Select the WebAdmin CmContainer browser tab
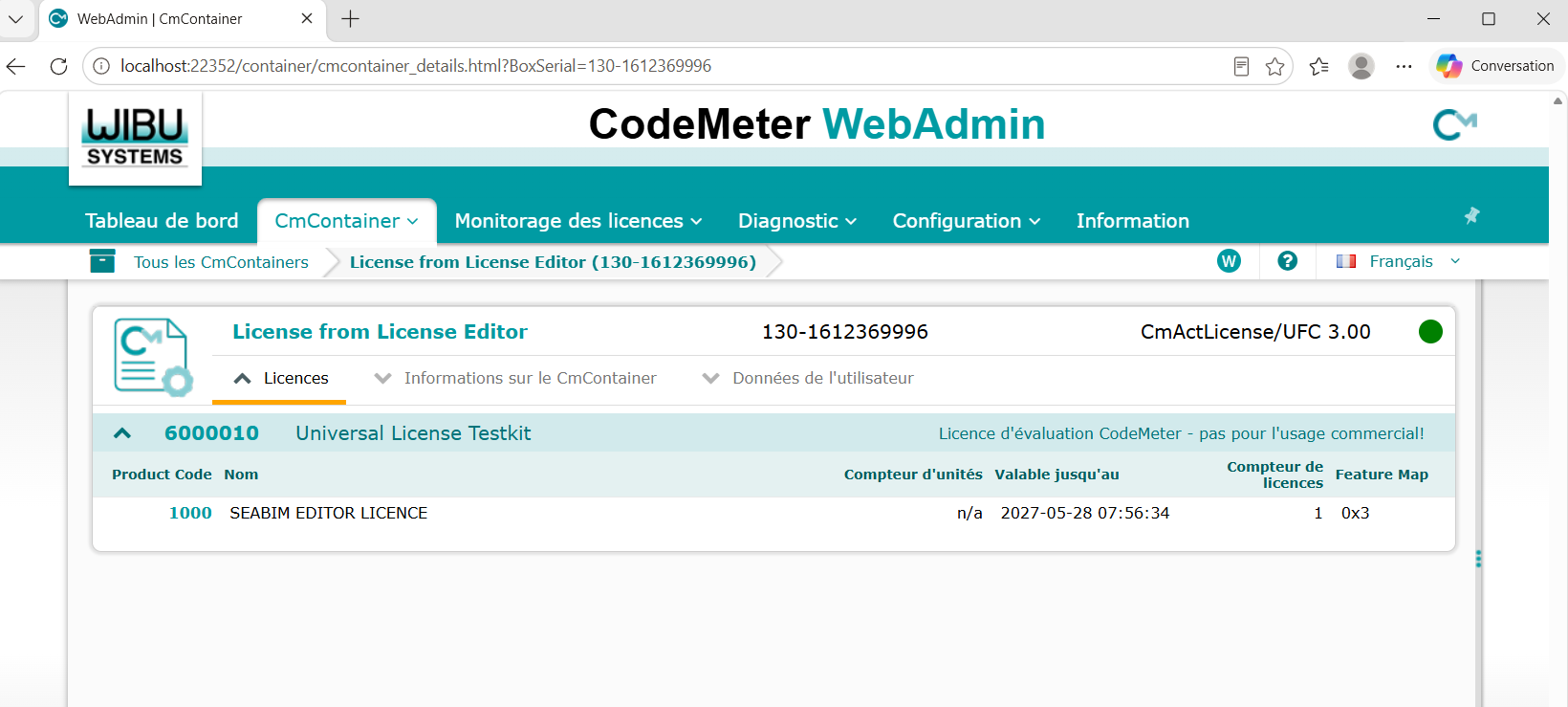 pos(182,19)
